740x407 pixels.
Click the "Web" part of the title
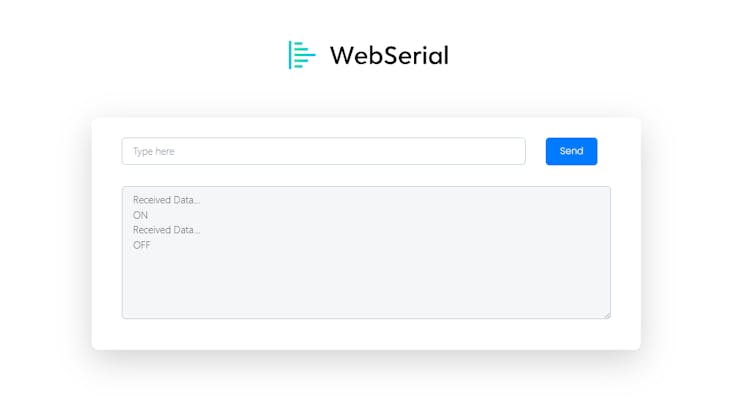[x=354, y=55]
